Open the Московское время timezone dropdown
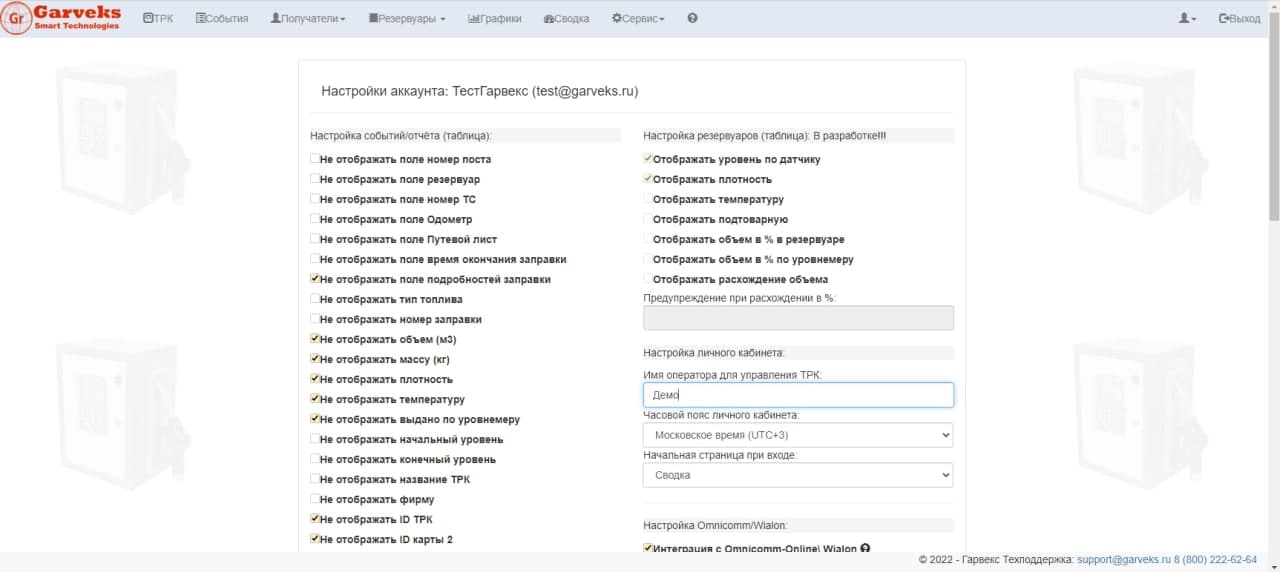1280x572 pixels. coord(797,435)
